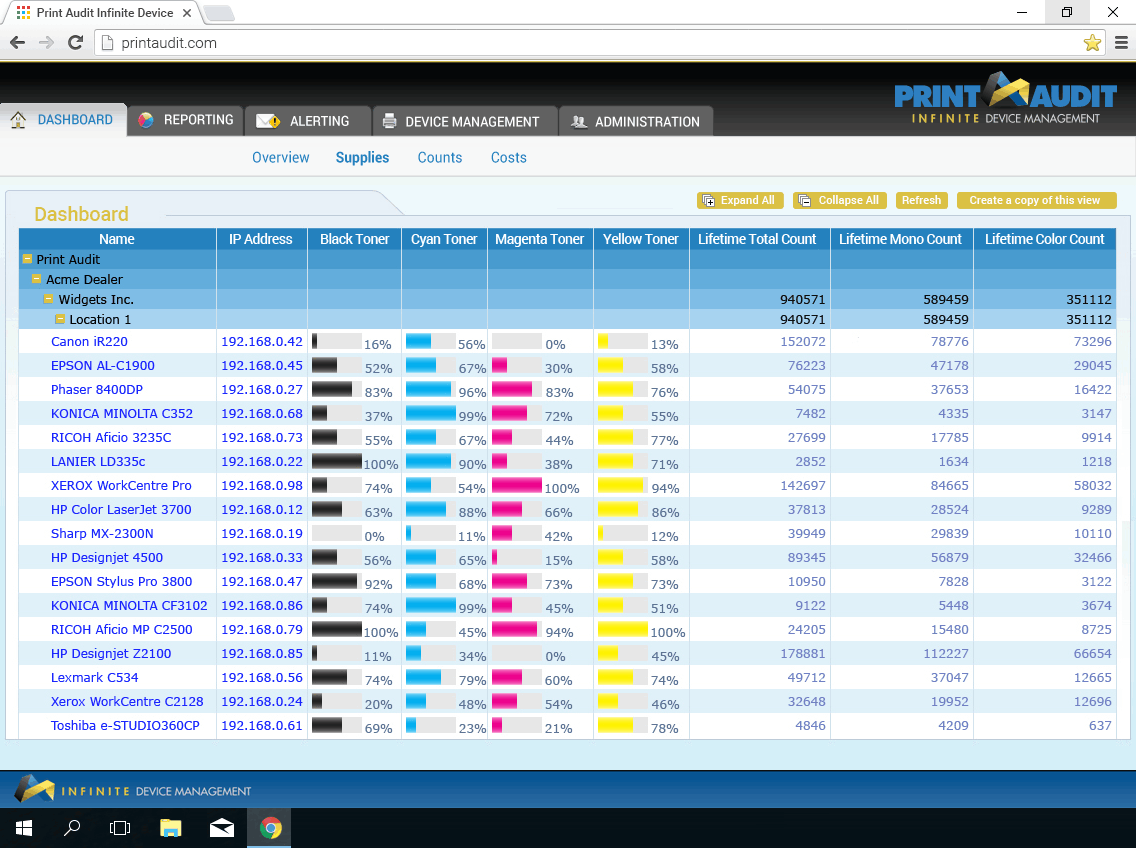The width and height of the screenshot is (1136, 848).
Task: Open the Canon iR220 device link
Action: [x=89, y=342]
